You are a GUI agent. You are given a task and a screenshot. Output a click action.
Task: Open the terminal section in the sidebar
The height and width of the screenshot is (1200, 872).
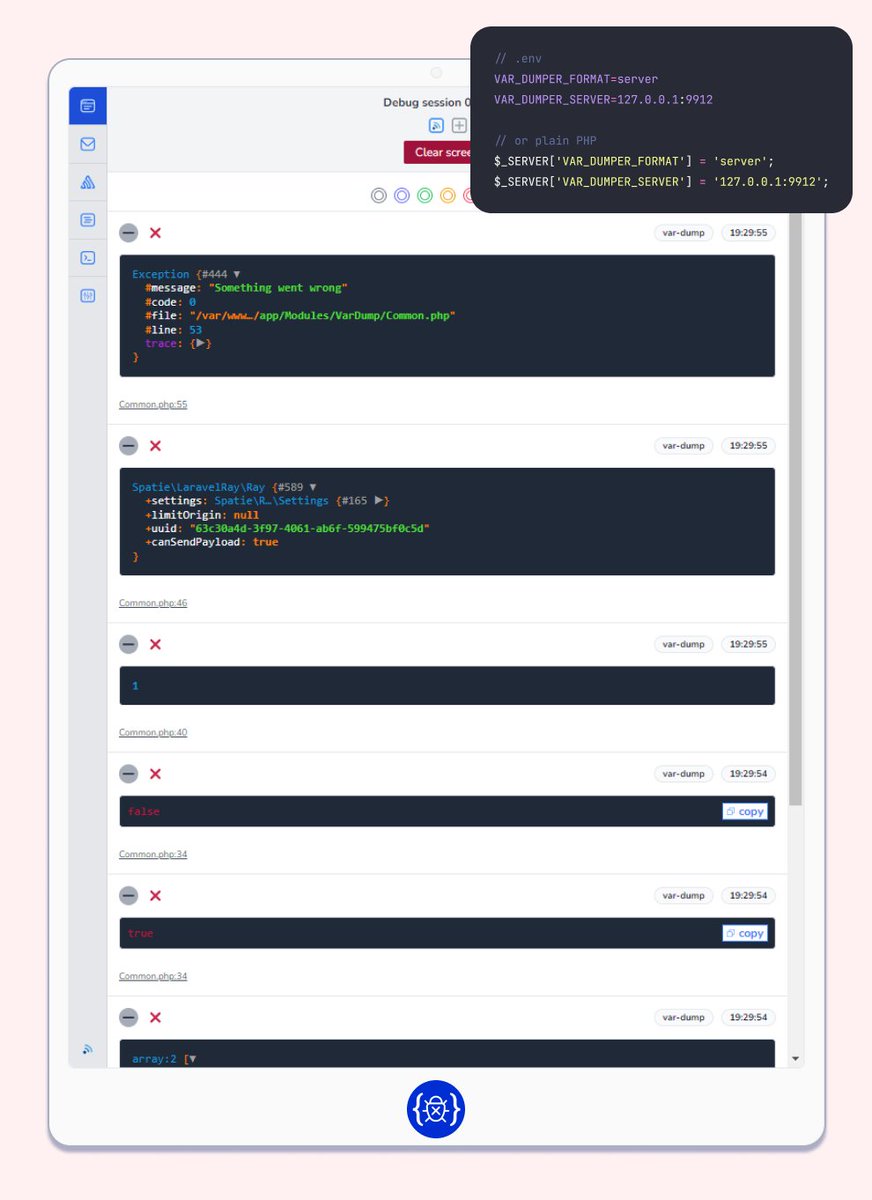tap(88, 258)
